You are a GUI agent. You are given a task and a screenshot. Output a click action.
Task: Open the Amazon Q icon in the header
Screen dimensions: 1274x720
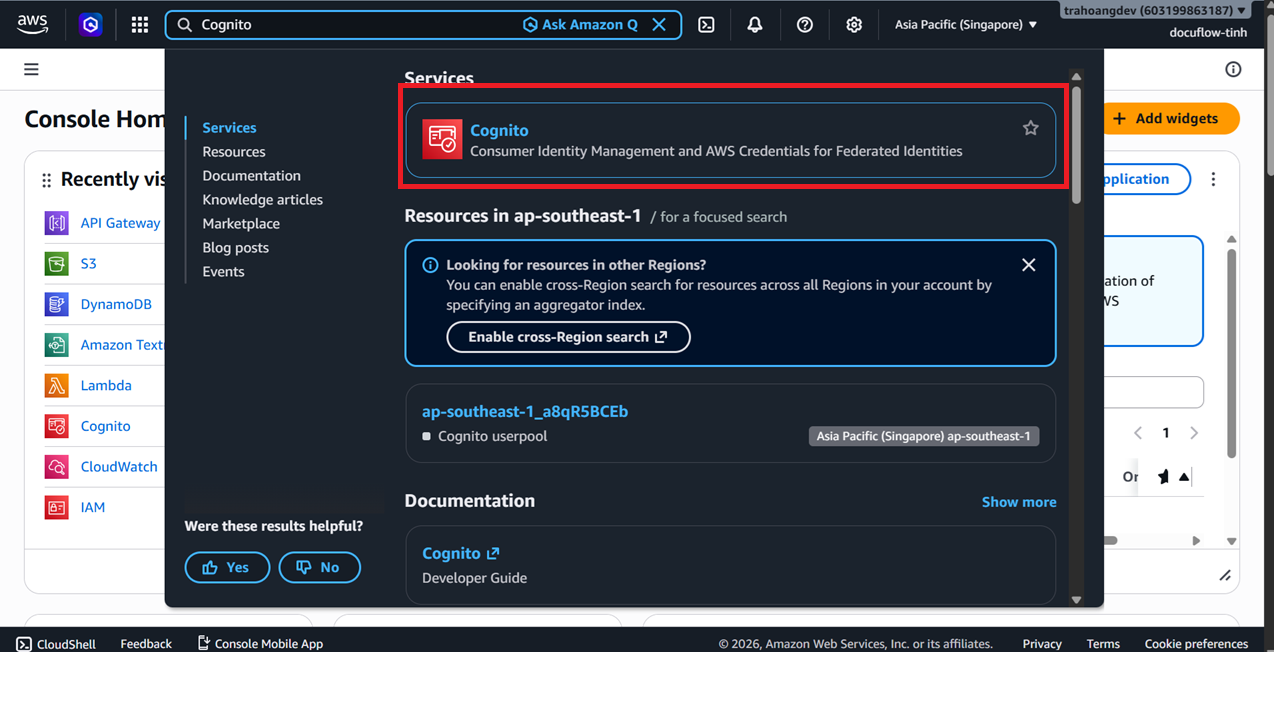pos(91,24)
